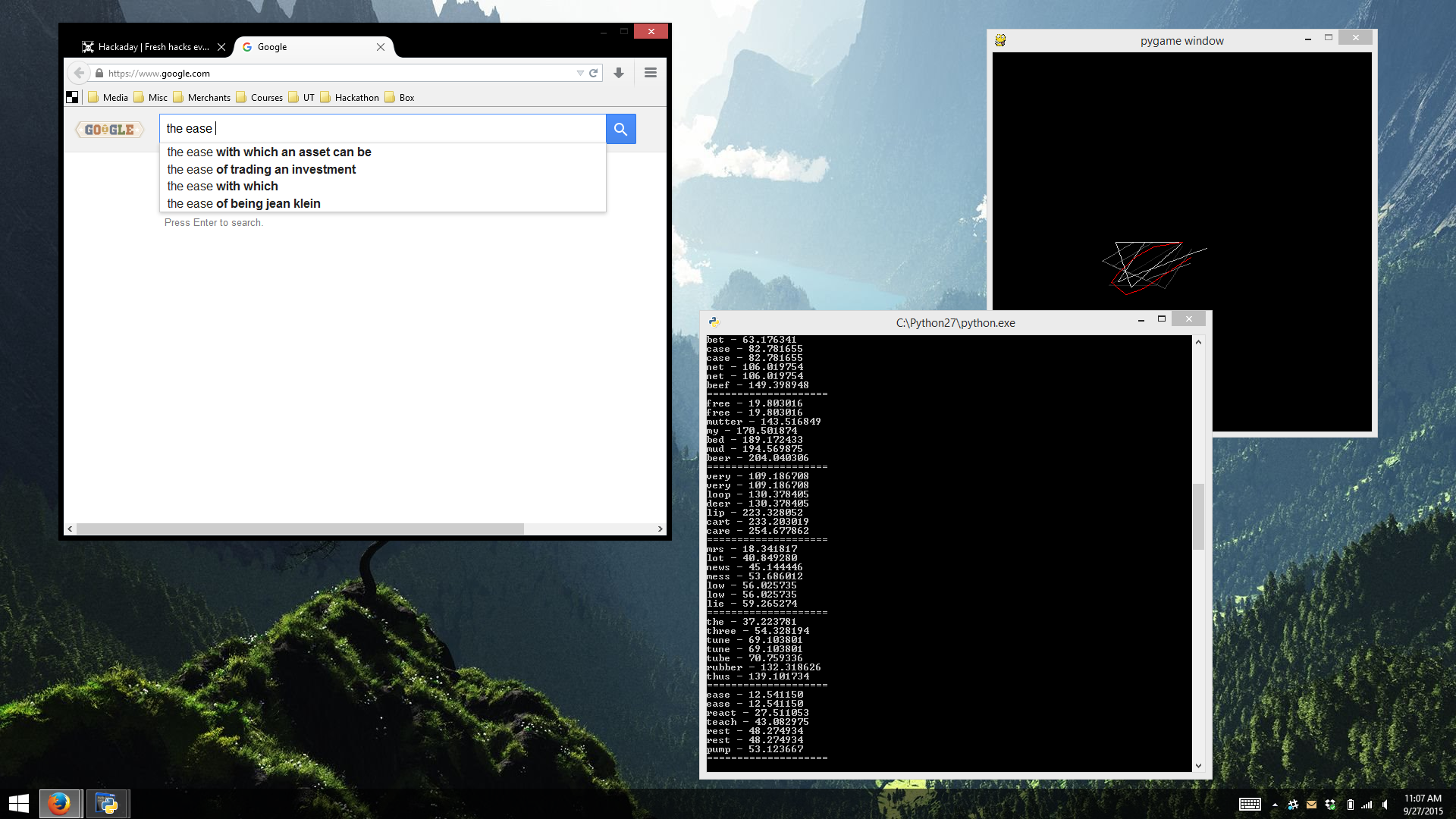Click the blue Google search button

620,129
